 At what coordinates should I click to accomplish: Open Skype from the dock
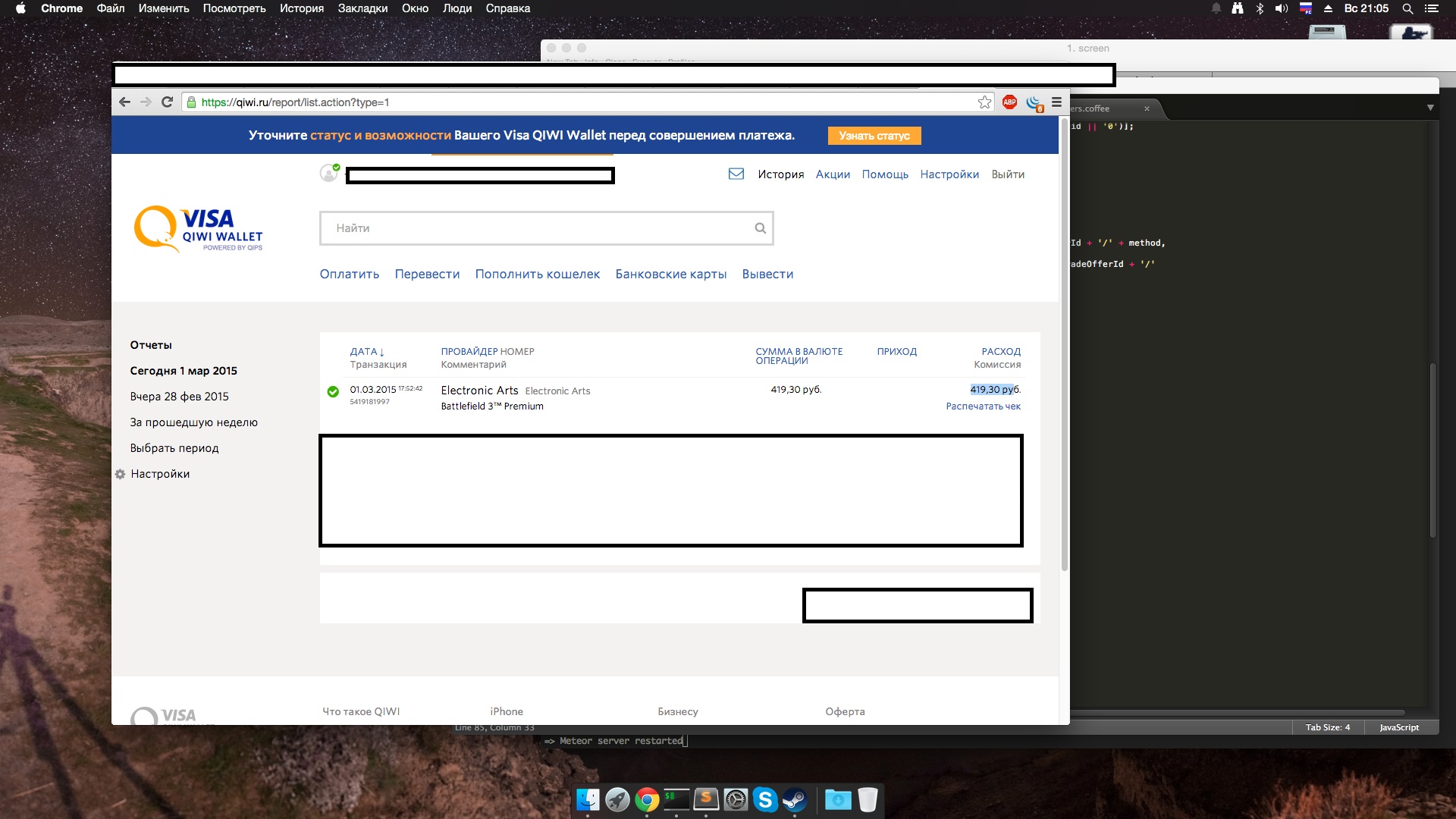765,799
